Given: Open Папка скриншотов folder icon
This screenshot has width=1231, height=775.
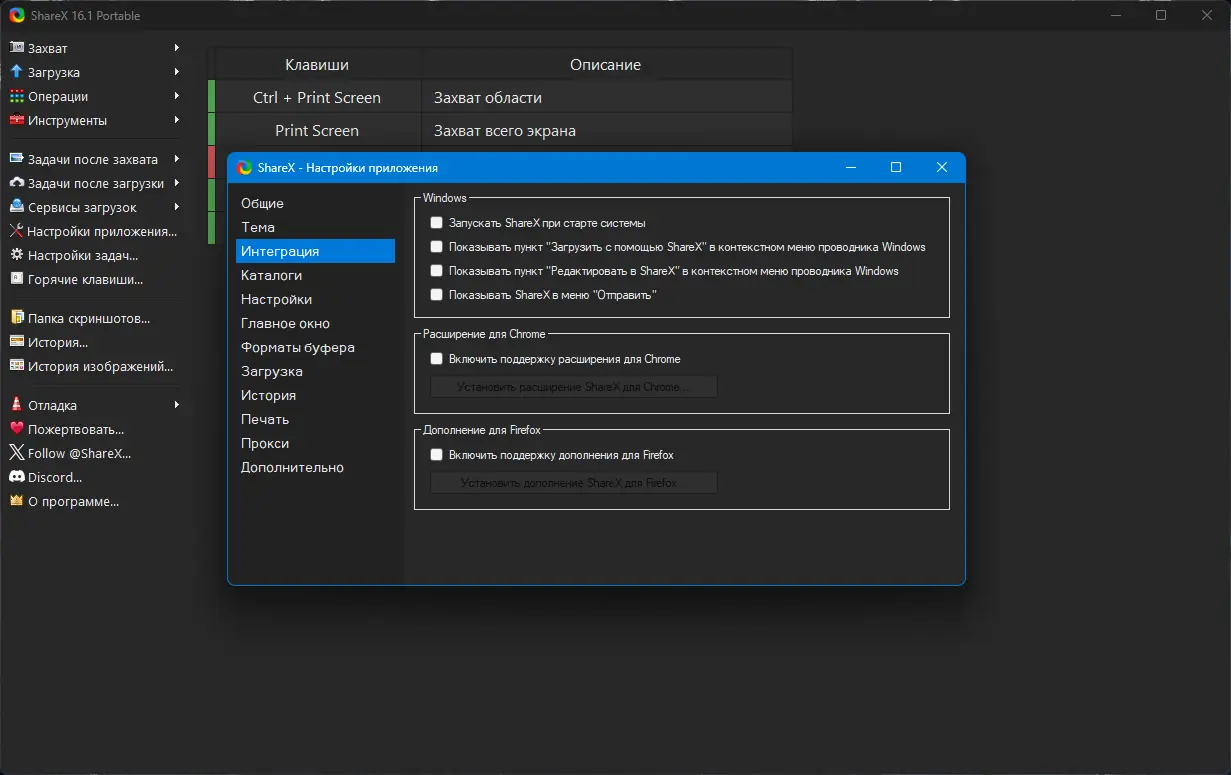Looking at the screenshot, I should coord(16,318).
